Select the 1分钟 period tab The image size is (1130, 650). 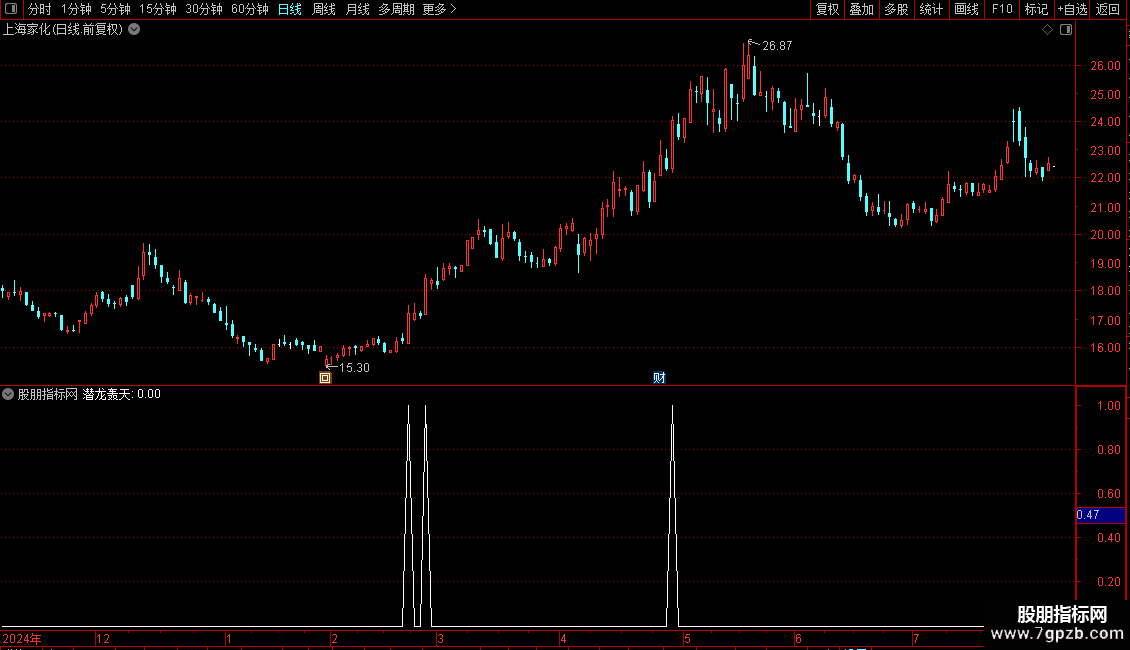click(x=76, y=9)
